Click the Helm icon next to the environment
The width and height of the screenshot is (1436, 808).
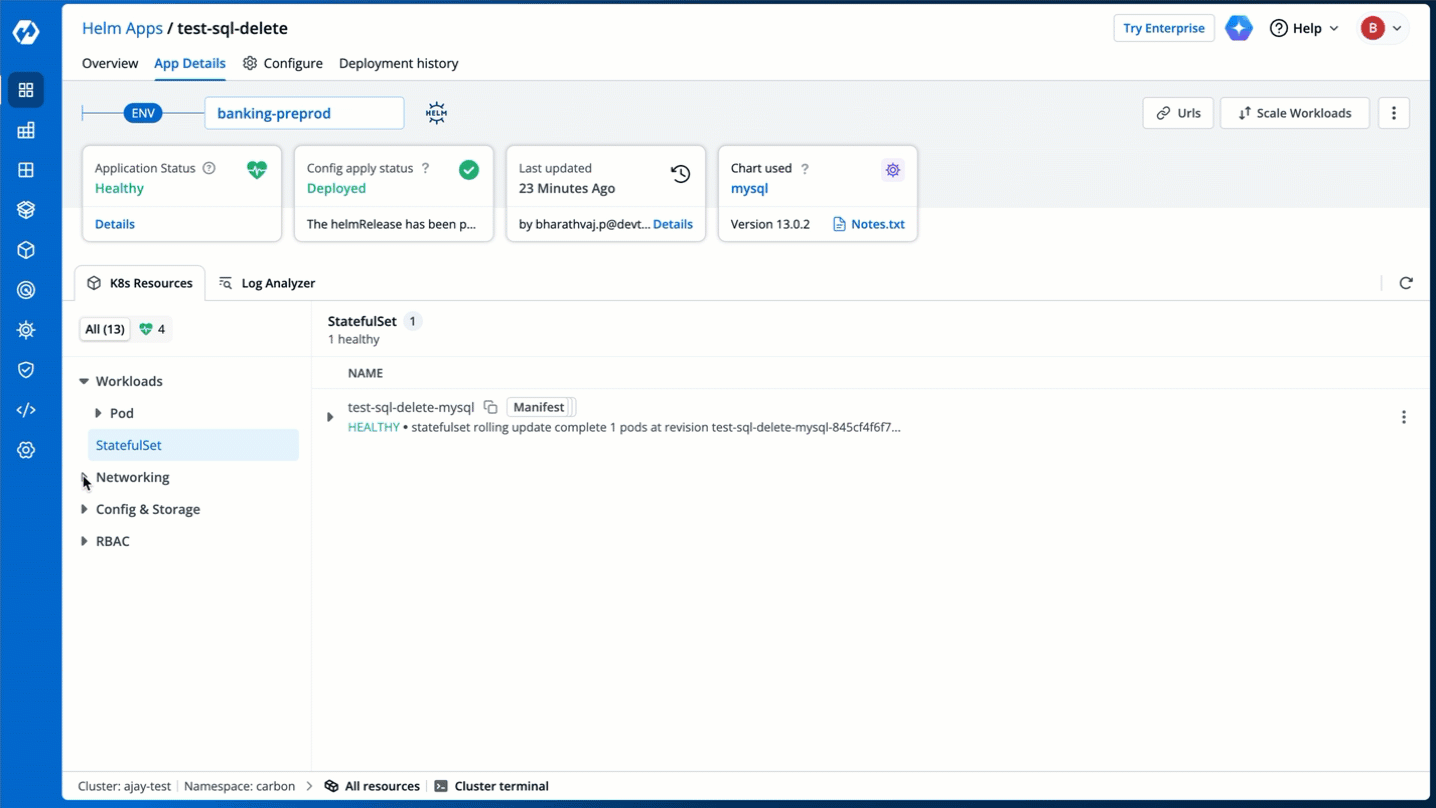(436, 113)
